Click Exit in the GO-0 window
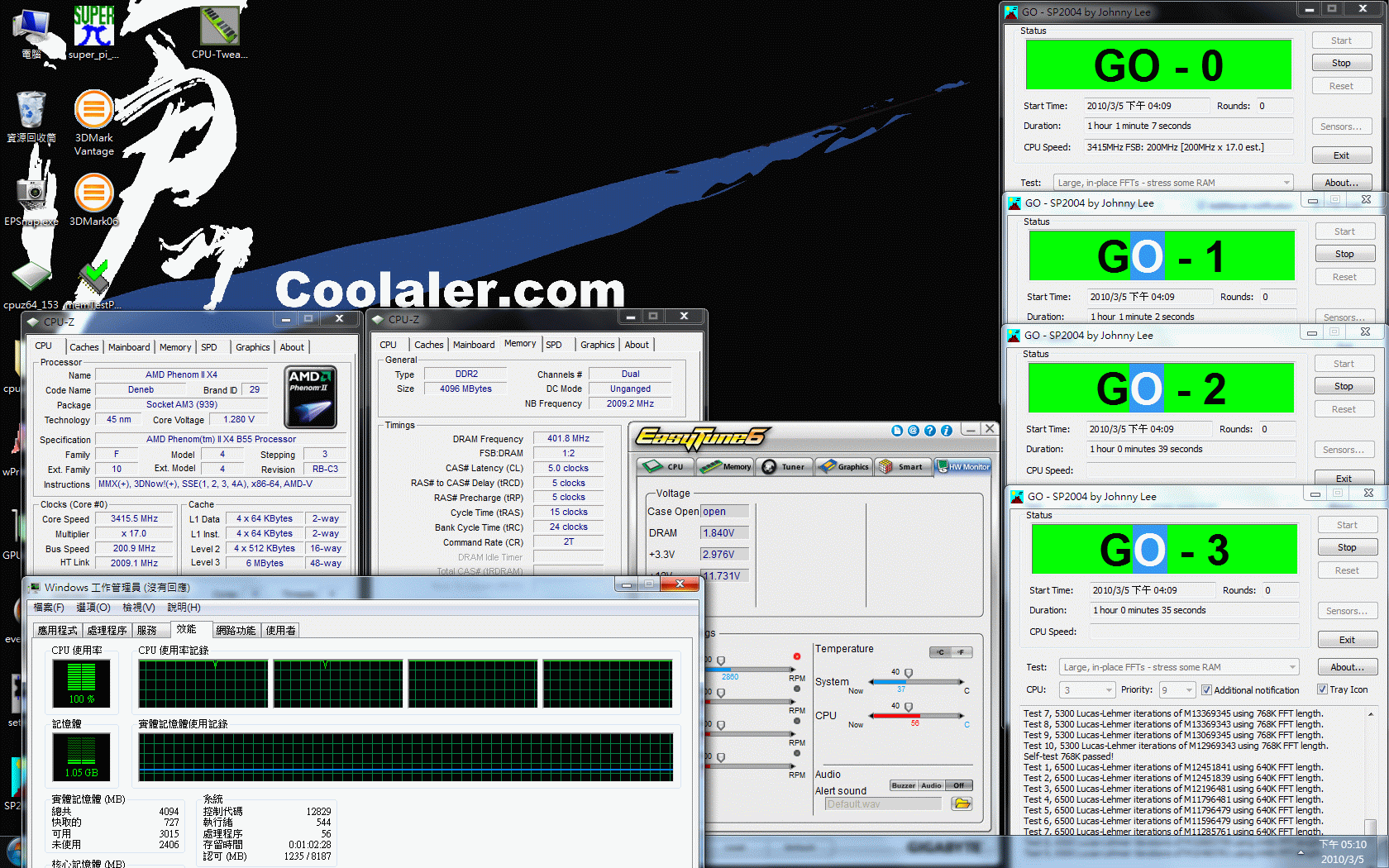1389x868 pixels. [x=1341, y=155]
